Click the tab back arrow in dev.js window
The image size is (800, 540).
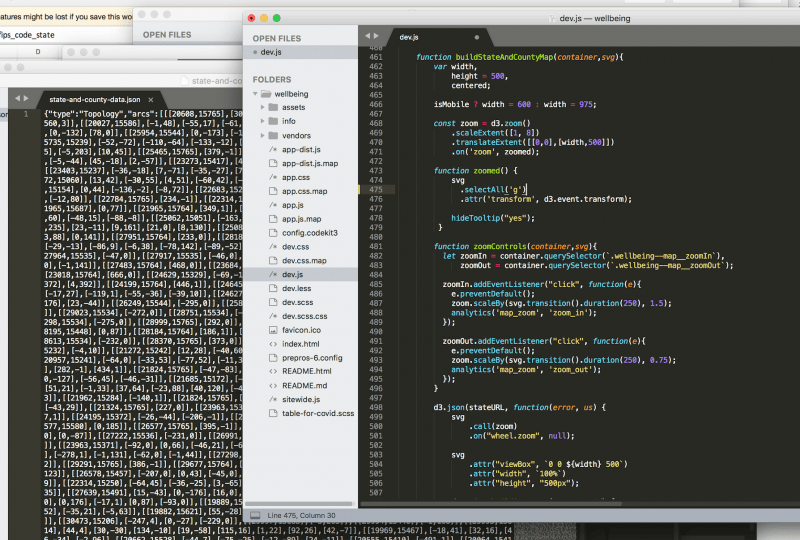point(369,36)
